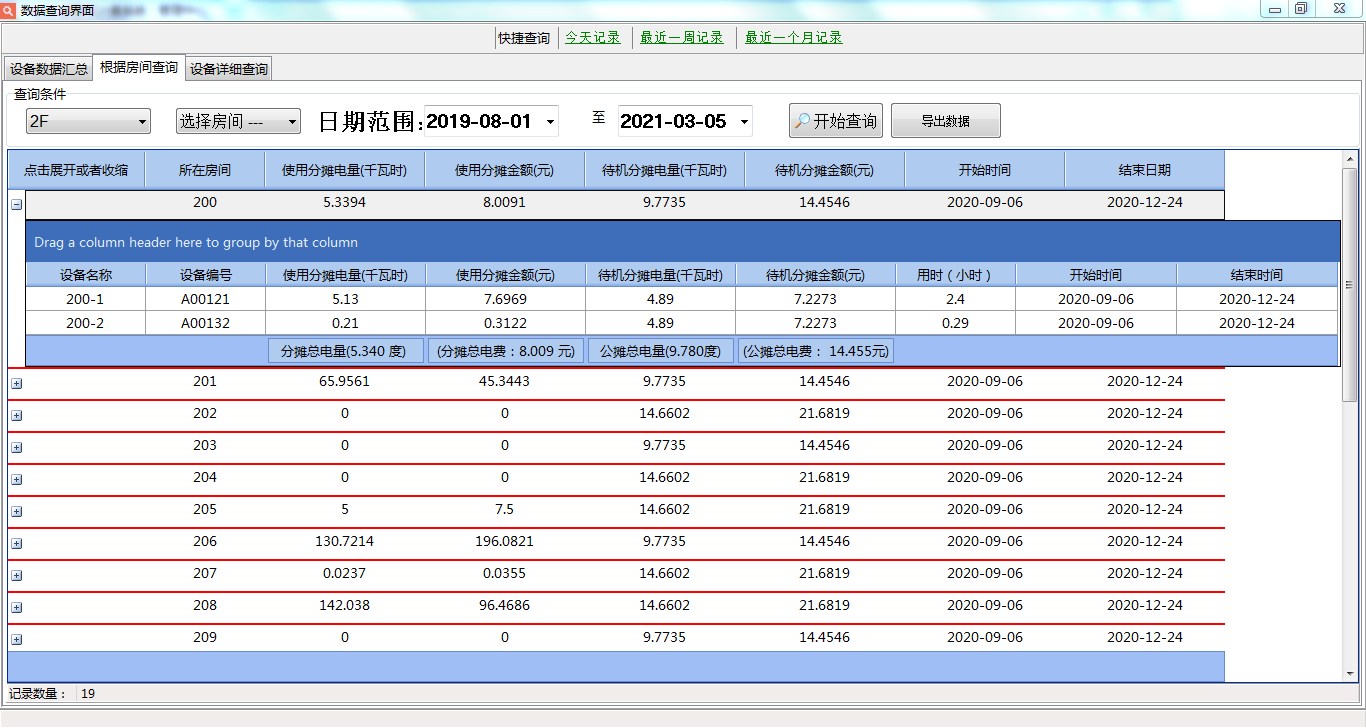1366x728 pixels.
Task: Open the 2F floor dropdown
Action: 88,121
